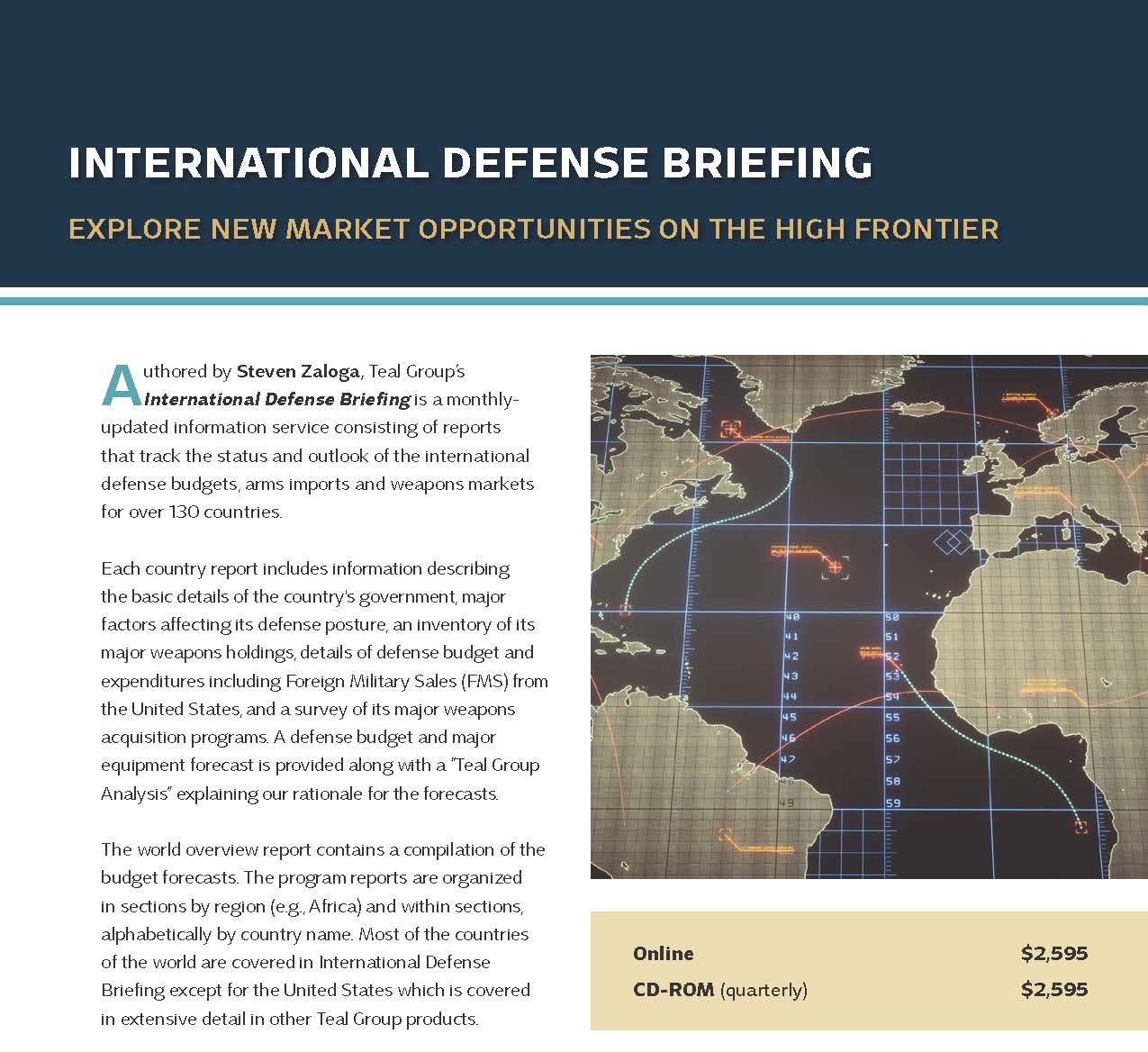Select the $2,595 price for CD-ROM
This screenshot has height=1052, width=1148.
(1053, 990)
